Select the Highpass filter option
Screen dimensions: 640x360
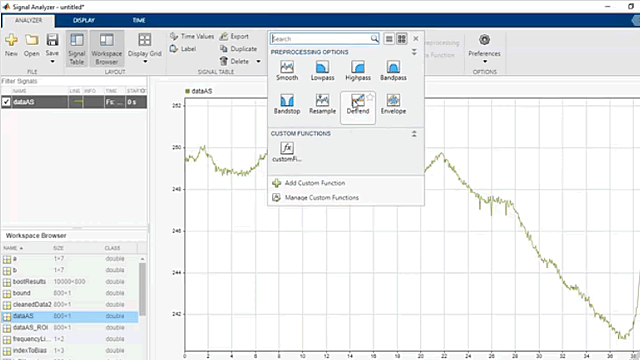coord(358,71)
